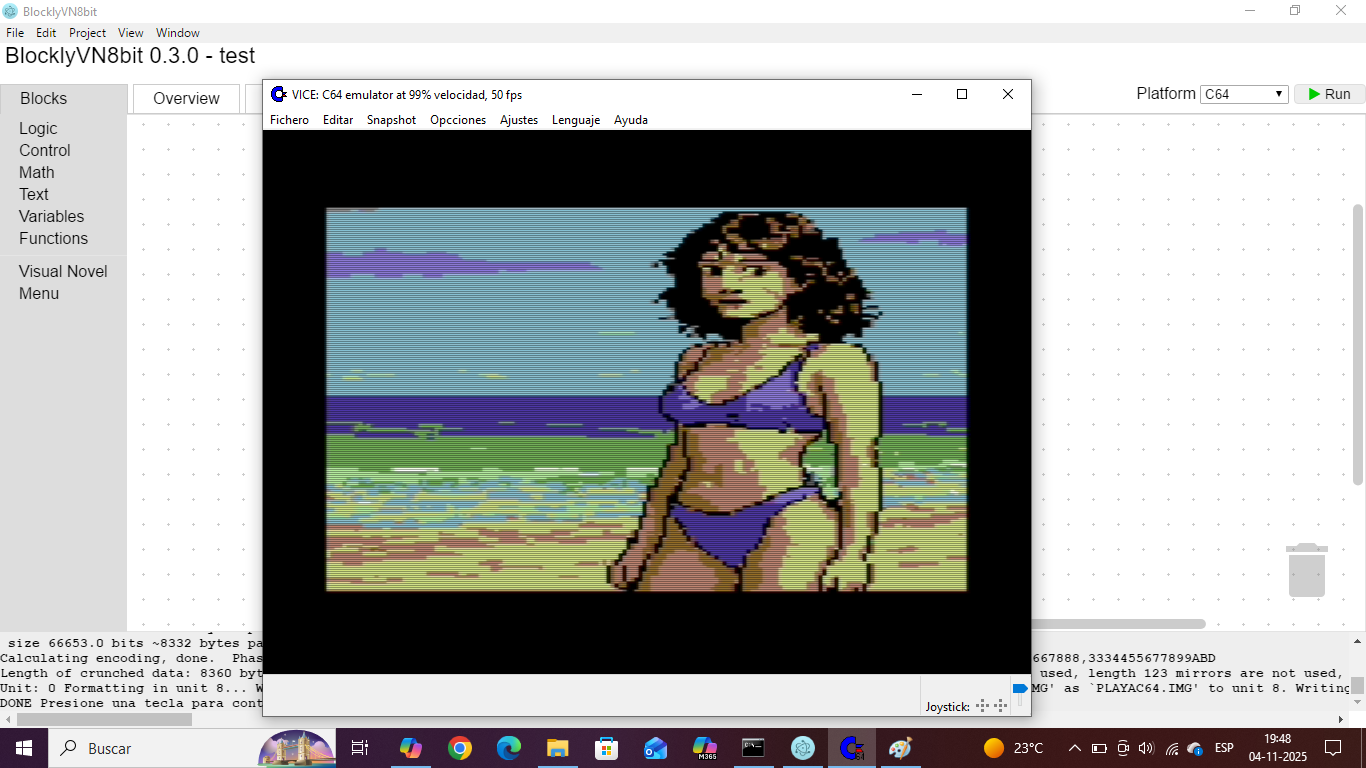Screen dimensions: 1366x768
Task: Open the Edit menu in BlocklyVN8bit
Action: (x=46, y=33)
